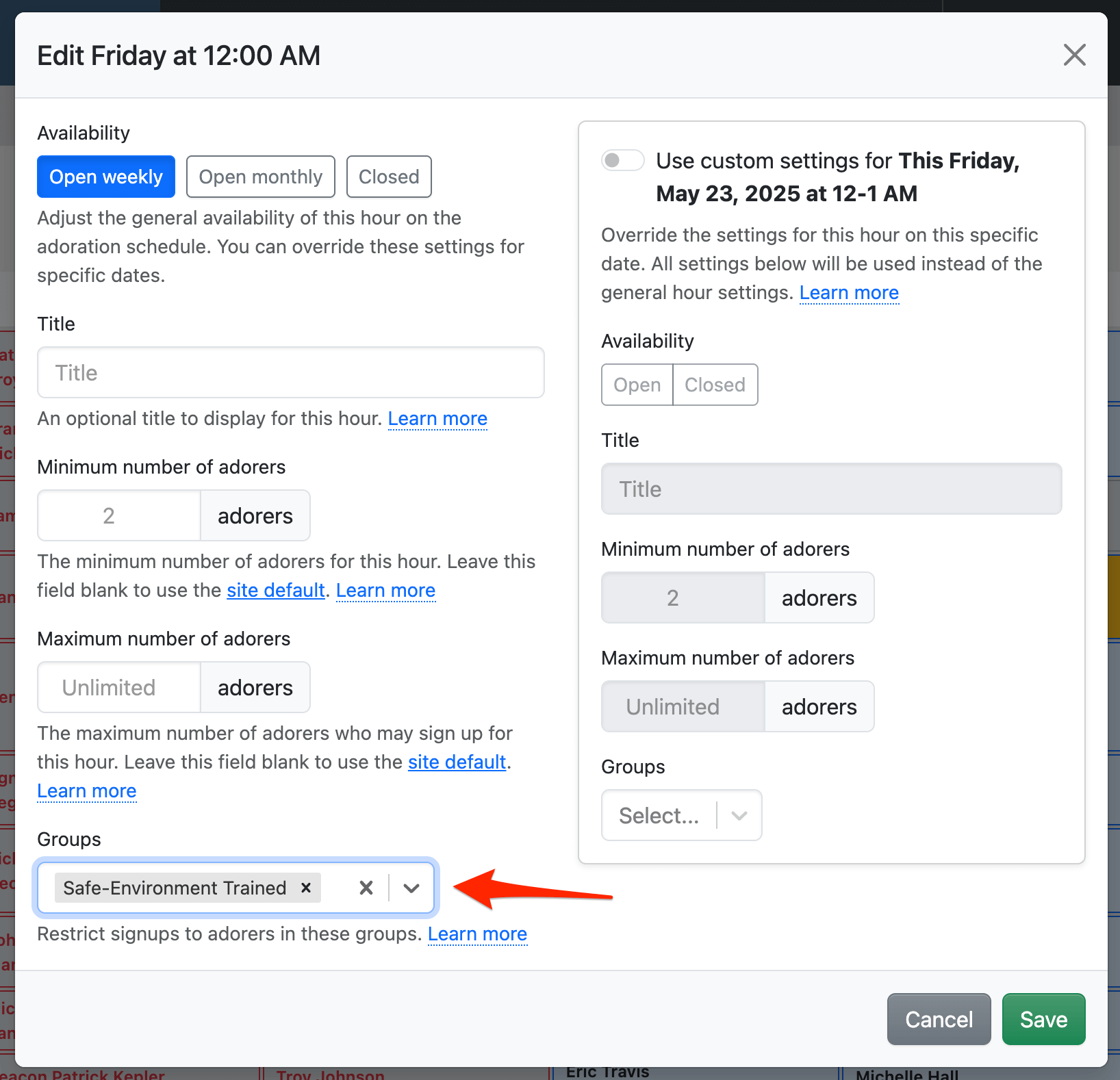Click the general Title input field
Image resolution: width=1120 pixels, height=1080 pixels.
click(x=291, y=372)
